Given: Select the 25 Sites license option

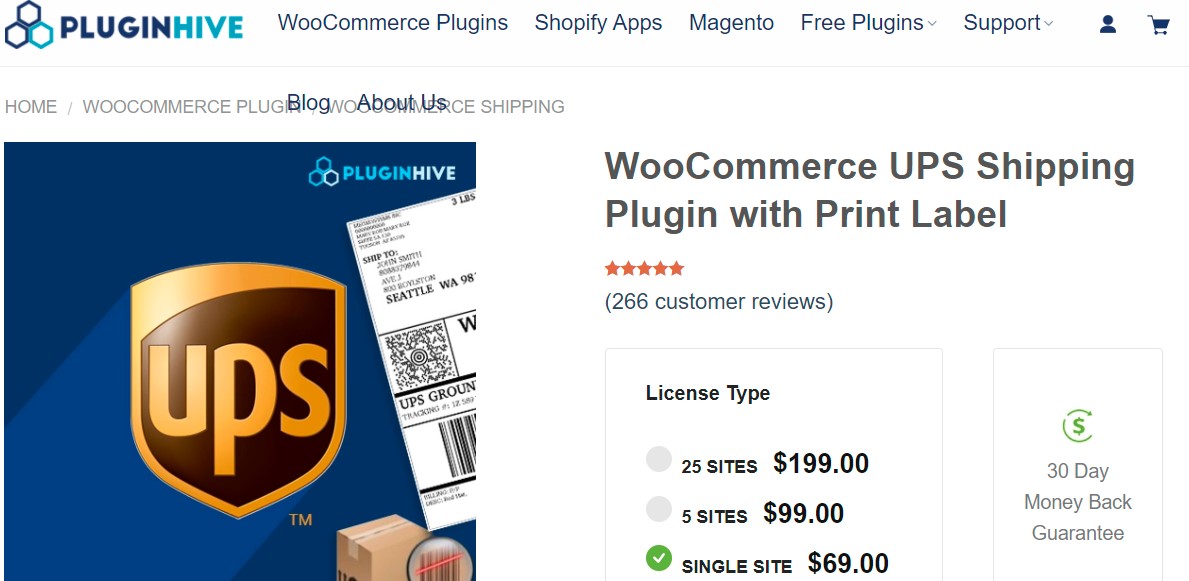Looking at the screenshot, I should point(659,460).
